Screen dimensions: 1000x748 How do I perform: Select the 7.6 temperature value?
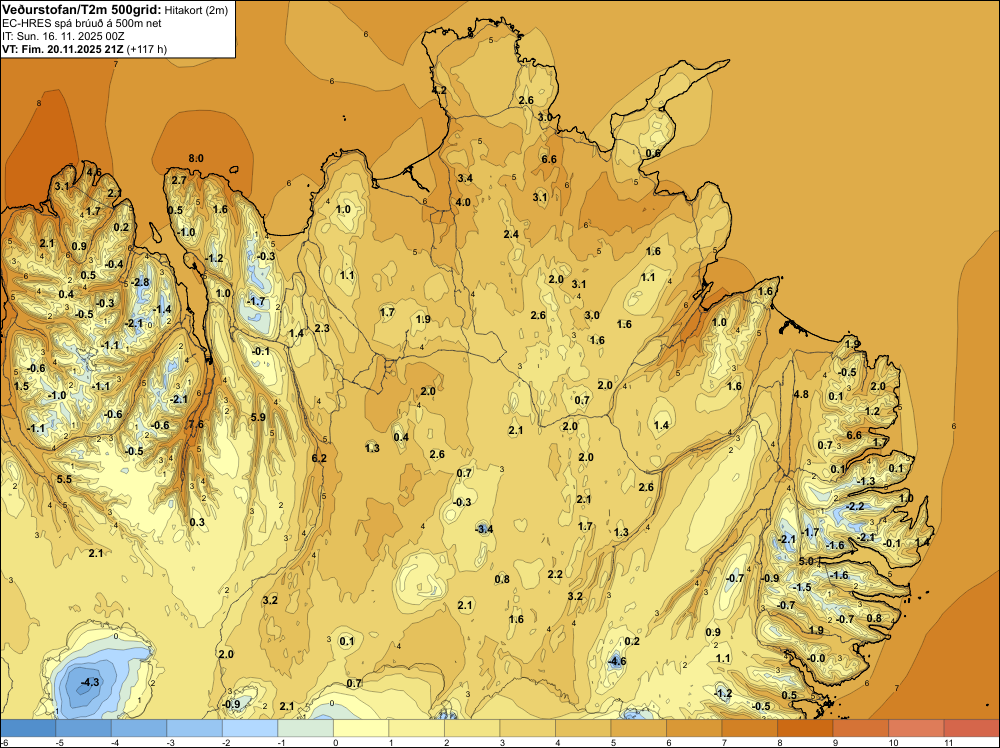pyautogui.click(x=196, y=424)
